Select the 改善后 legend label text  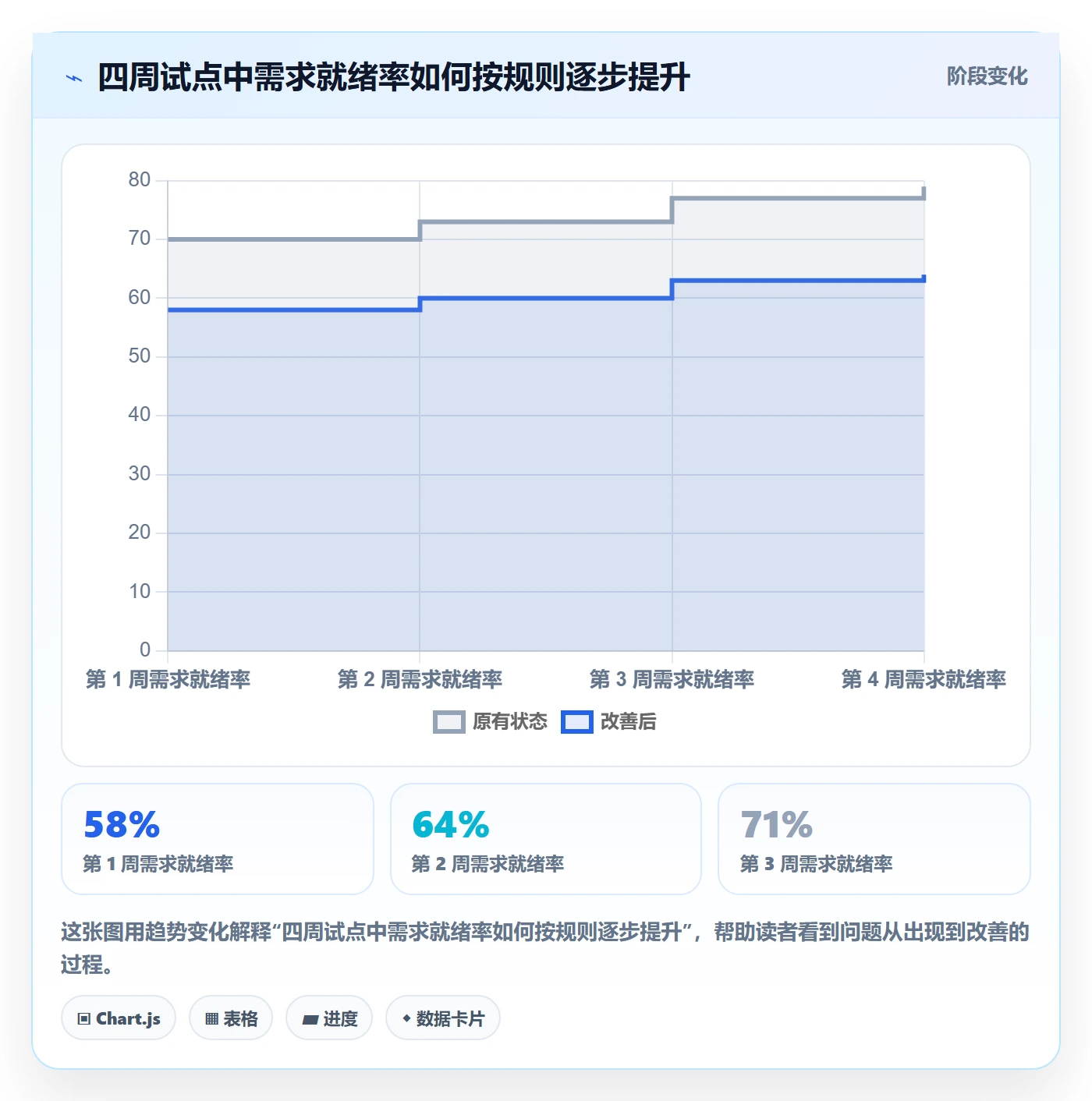coord(629,722)
